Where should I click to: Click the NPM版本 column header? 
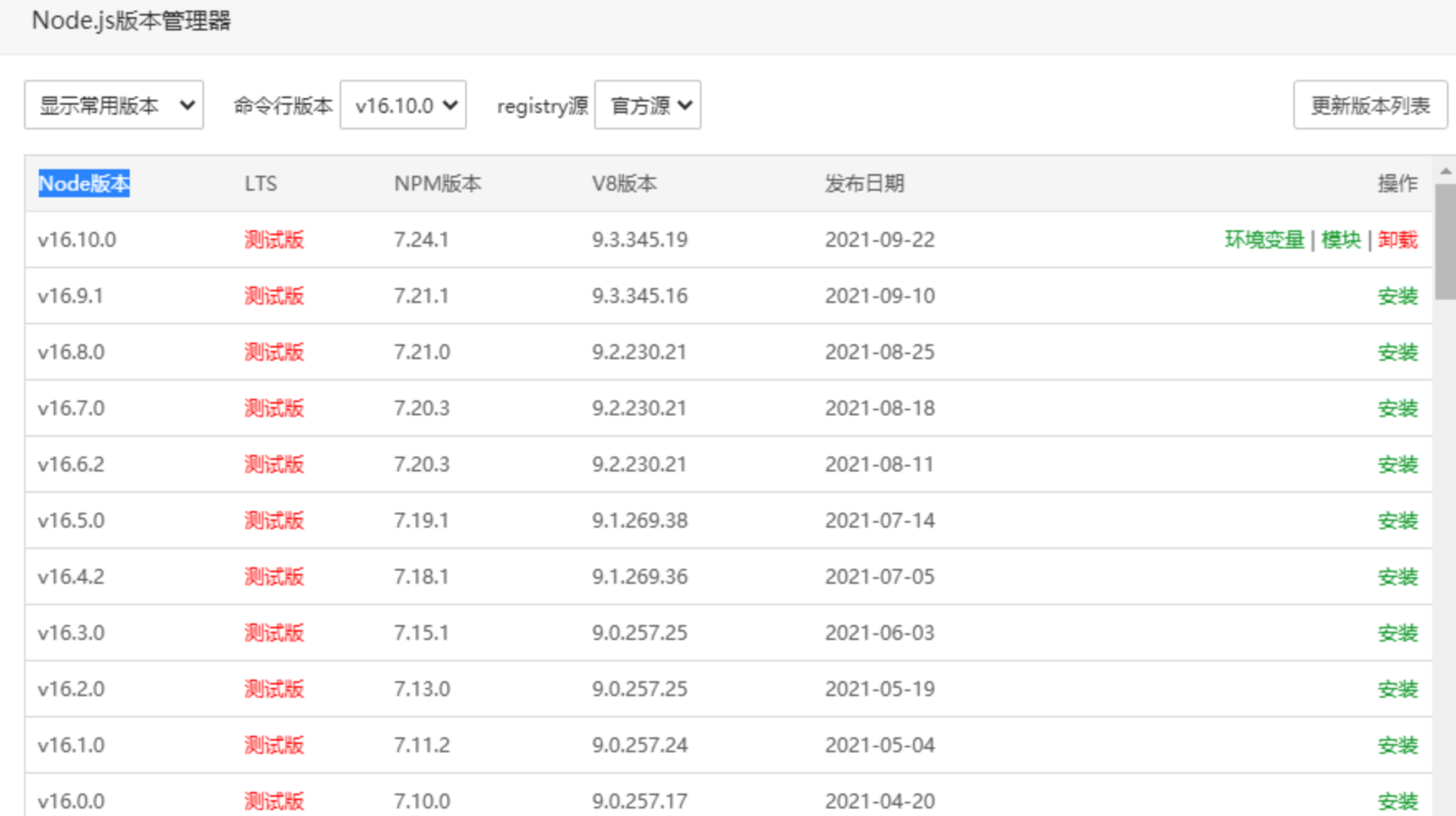point(437,183)
